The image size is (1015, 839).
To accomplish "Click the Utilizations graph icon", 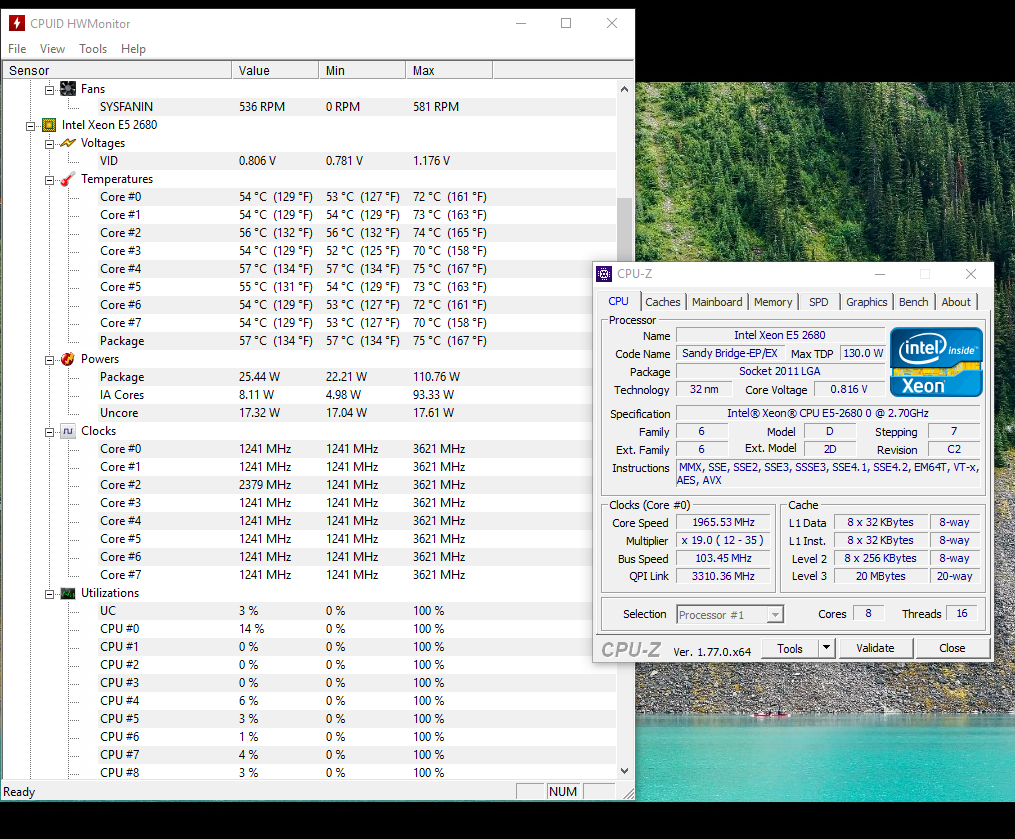I will 68,593.
